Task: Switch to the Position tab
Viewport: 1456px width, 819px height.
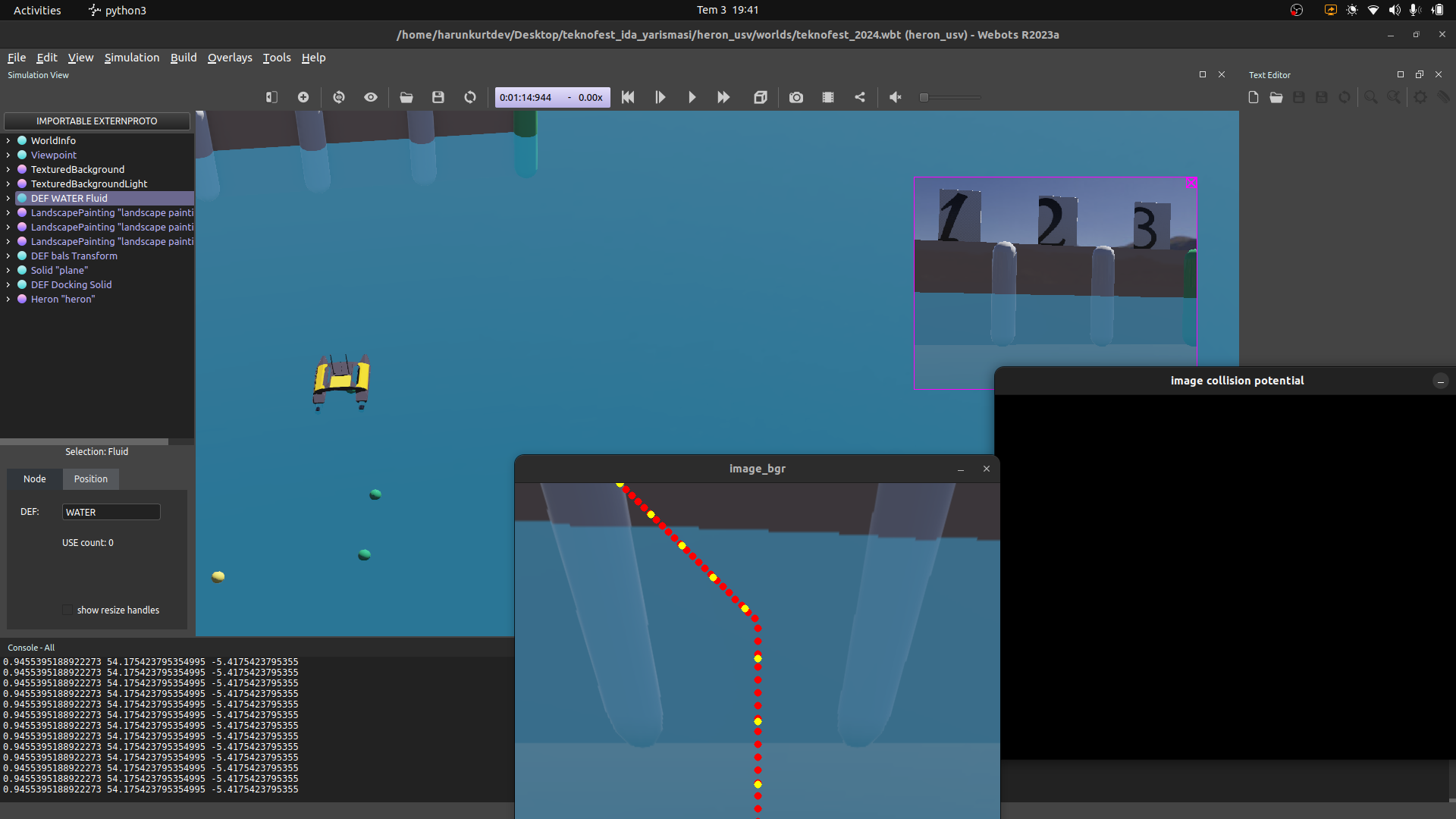Action: click(91, 479)
